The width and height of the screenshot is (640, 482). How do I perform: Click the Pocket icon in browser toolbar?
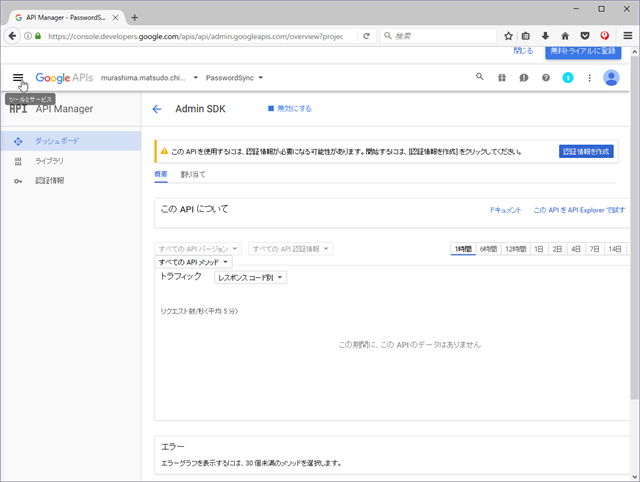[x=585, y=36]
